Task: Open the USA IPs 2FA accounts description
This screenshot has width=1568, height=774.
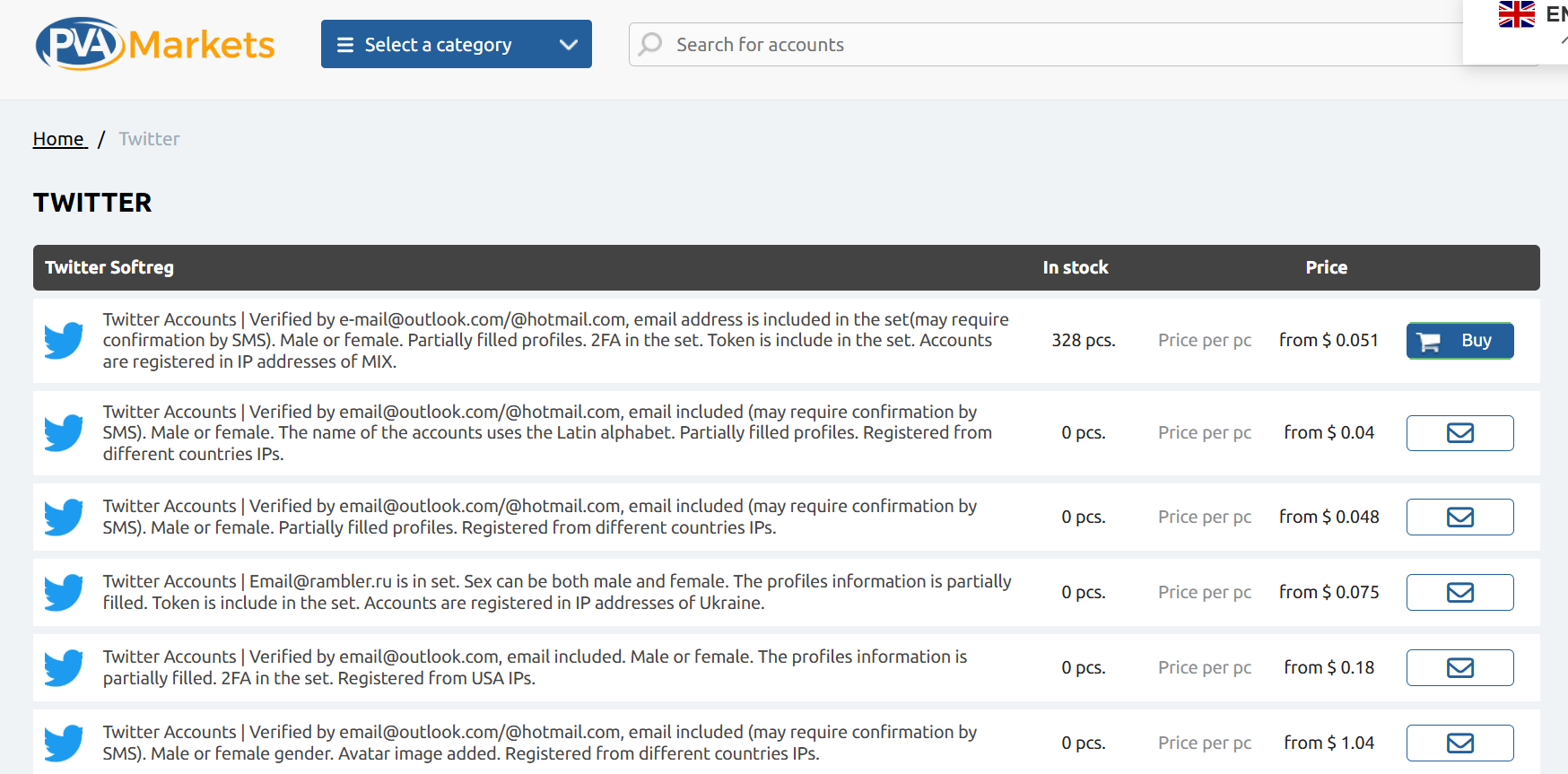Action: [535, 667]
